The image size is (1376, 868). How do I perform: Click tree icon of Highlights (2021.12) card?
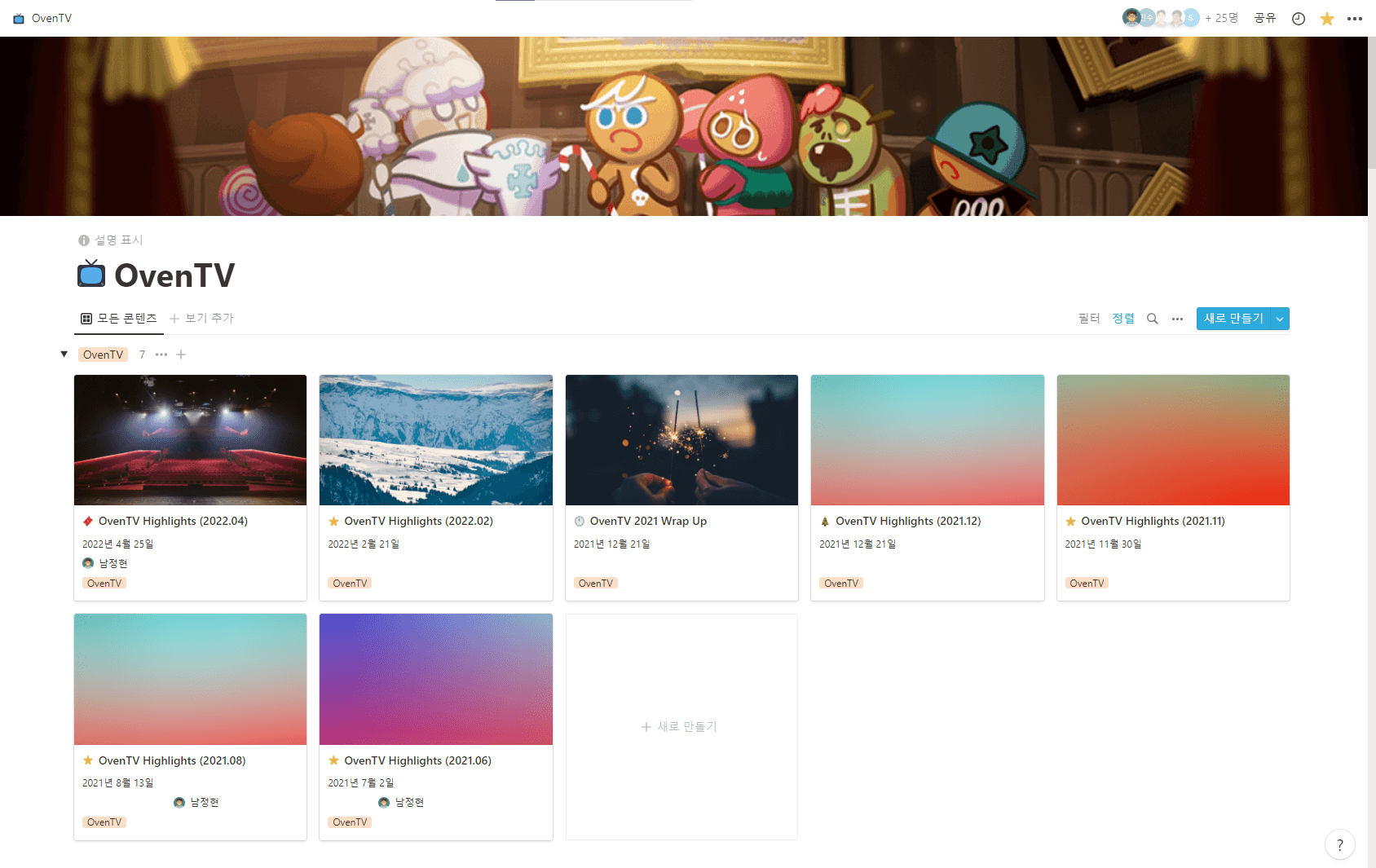[x=825, y=522]
